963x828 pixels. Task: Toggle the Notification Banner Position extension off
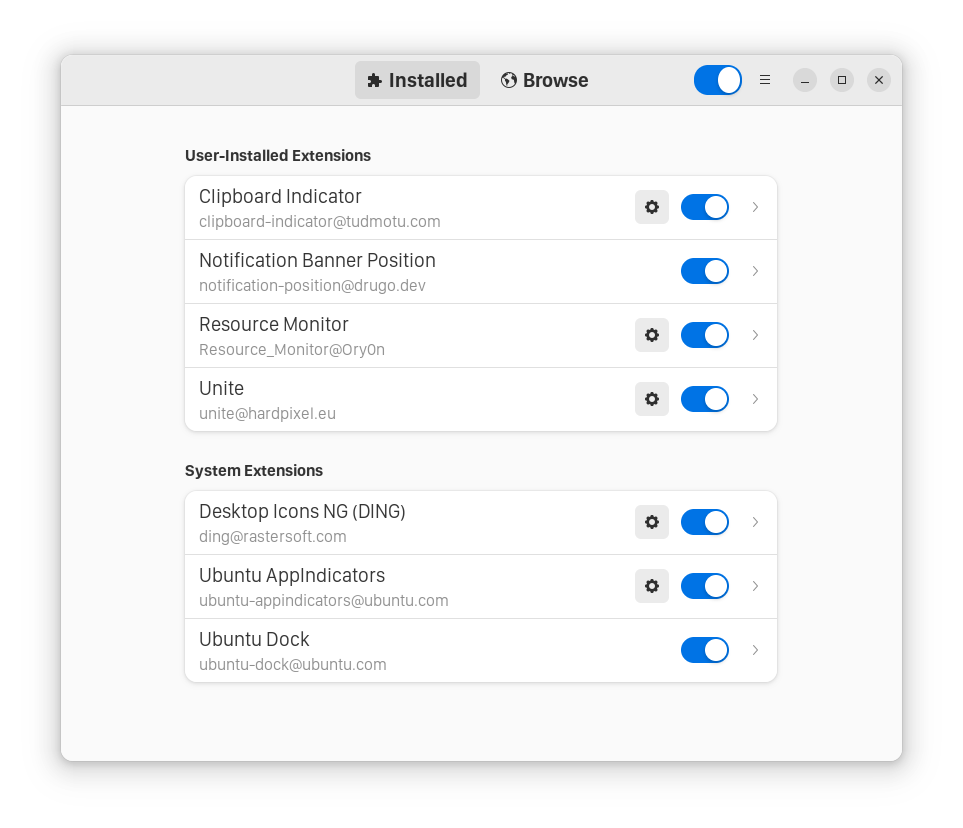click(x=705, y=271)
